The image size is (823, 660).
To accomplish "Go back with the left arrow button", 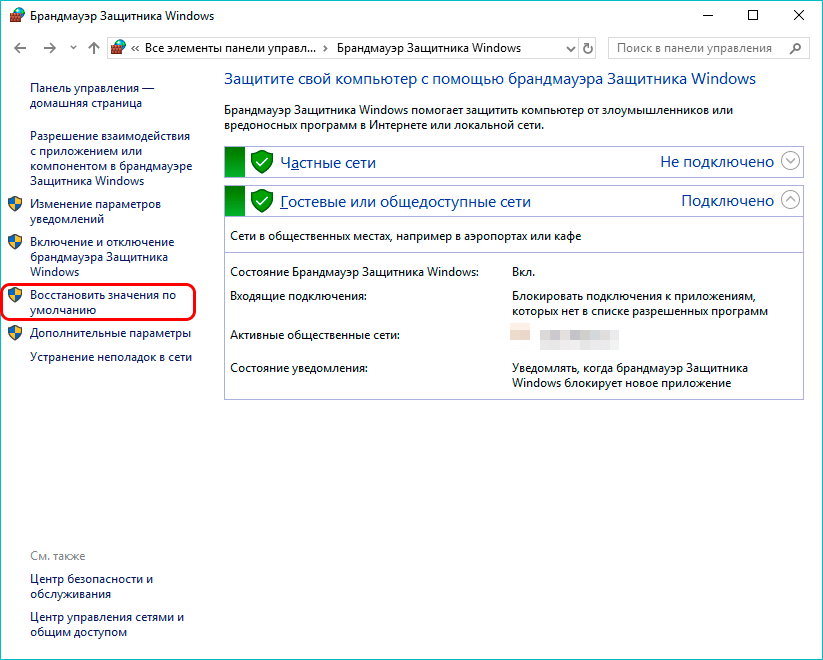I will pos(20,48).
